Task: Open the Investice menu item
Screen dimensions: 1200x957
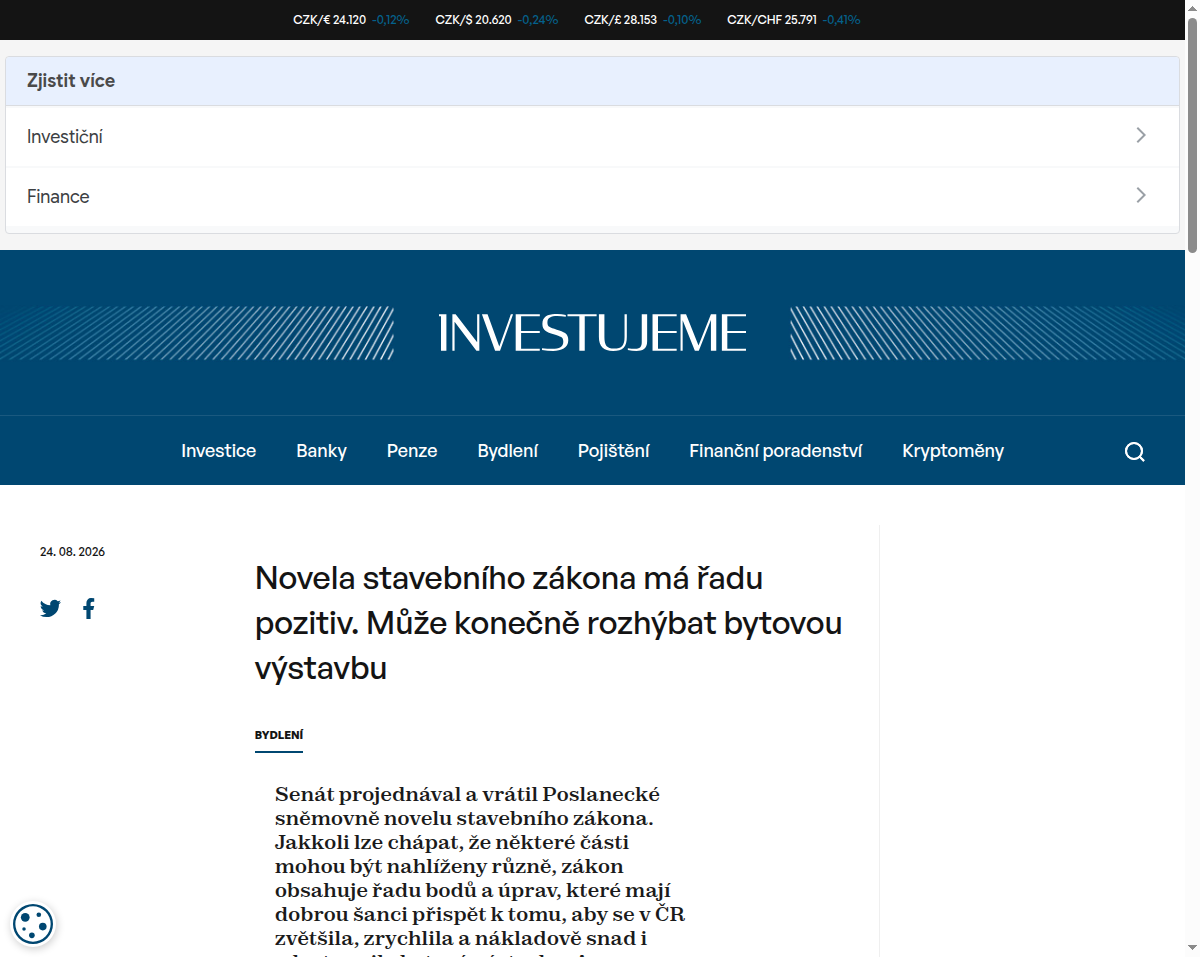Action: click(x=218, y=451)
